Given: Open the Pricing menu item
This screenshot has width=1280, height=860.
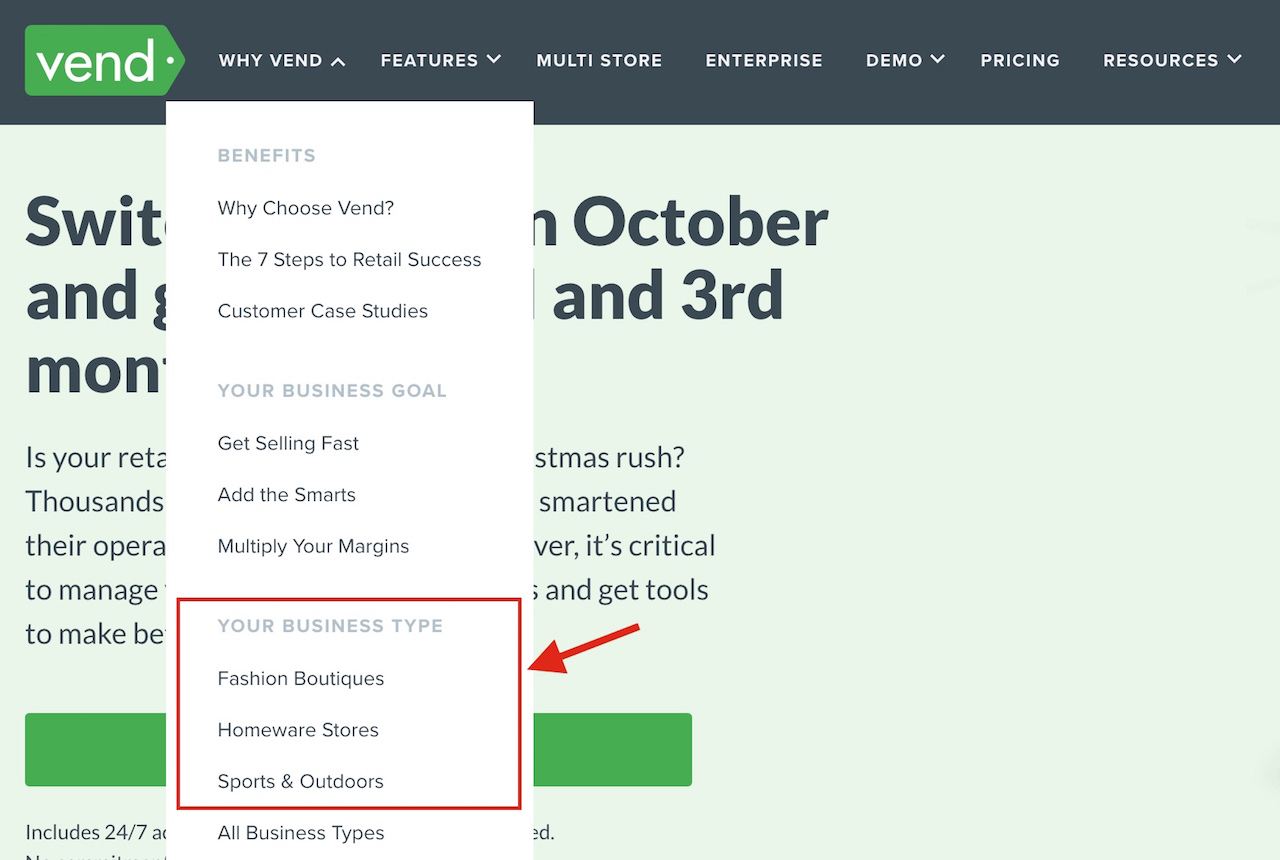Looking at the screenshot, I should click(x=1020, y=61).
